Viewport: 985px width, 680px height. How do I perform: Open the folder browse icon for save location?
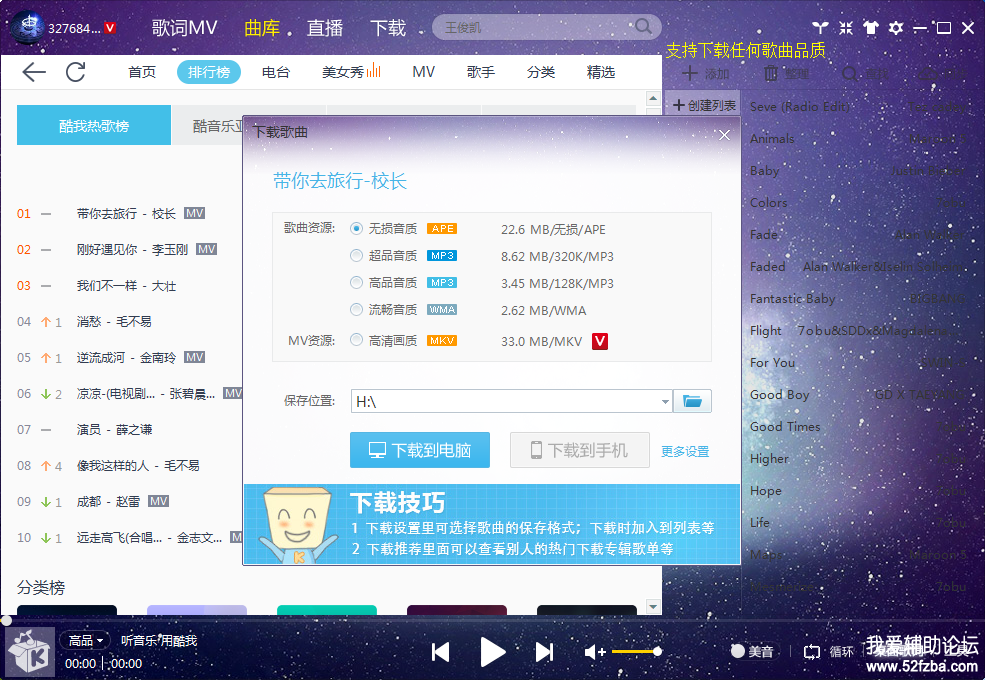click(692, 401)
